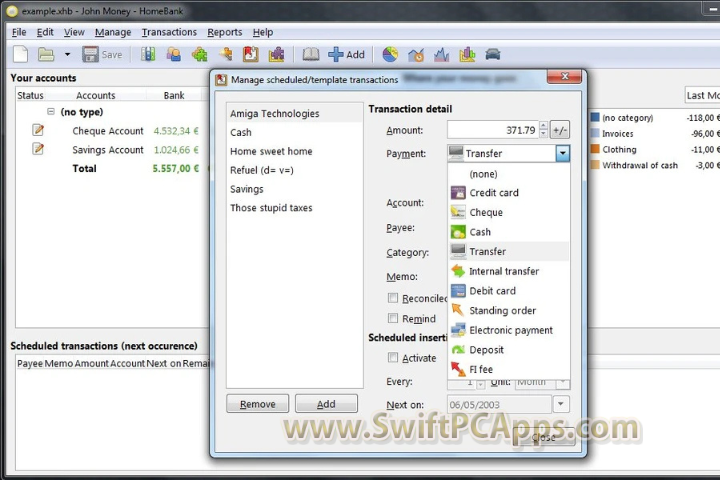720x480 pixels.
Task: Select the Savings template in list
Action: [x=294, y=189]
